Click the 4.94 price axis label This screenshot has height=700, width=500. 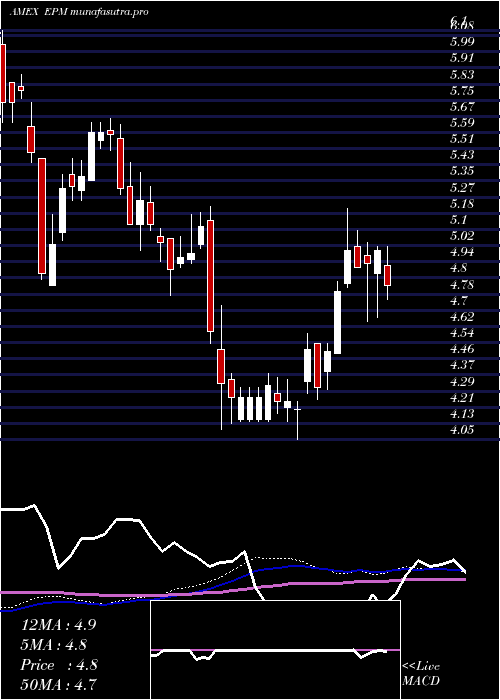point(462,252)
